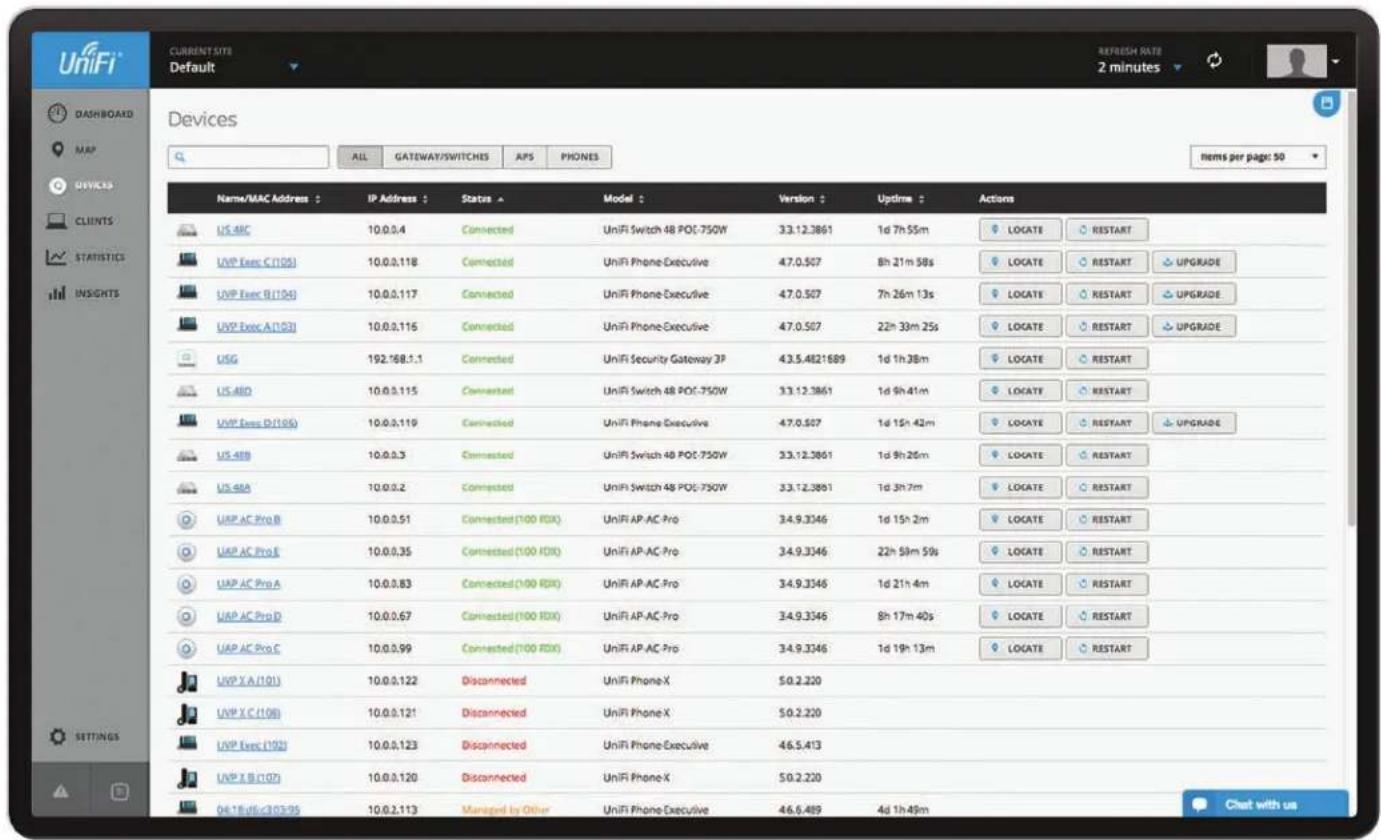Screen dimensions: 1381x840
Task: Open the Chat with us button
Action: 1265,803
